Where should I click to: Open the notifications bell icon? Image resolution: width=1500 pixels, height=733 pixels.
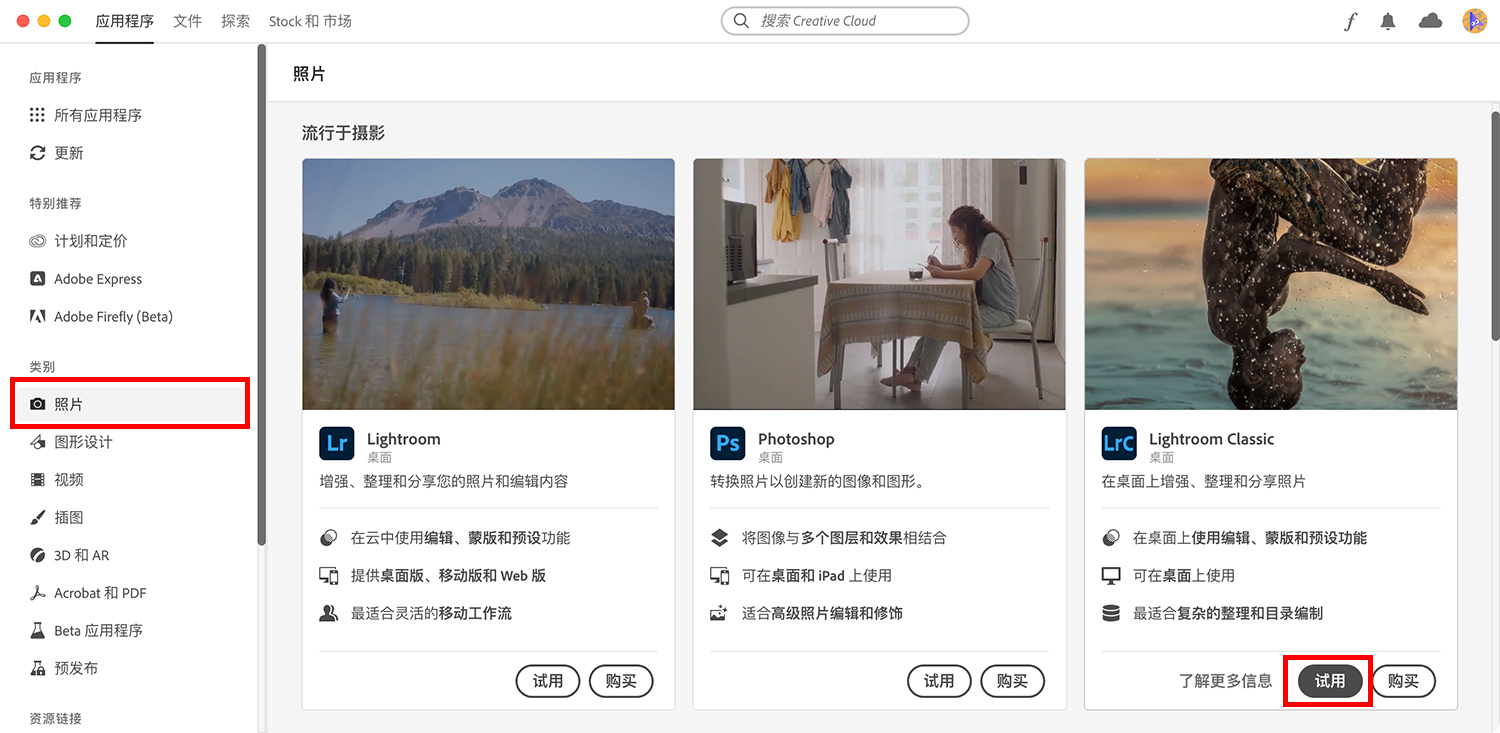[x=1388, y=21]
